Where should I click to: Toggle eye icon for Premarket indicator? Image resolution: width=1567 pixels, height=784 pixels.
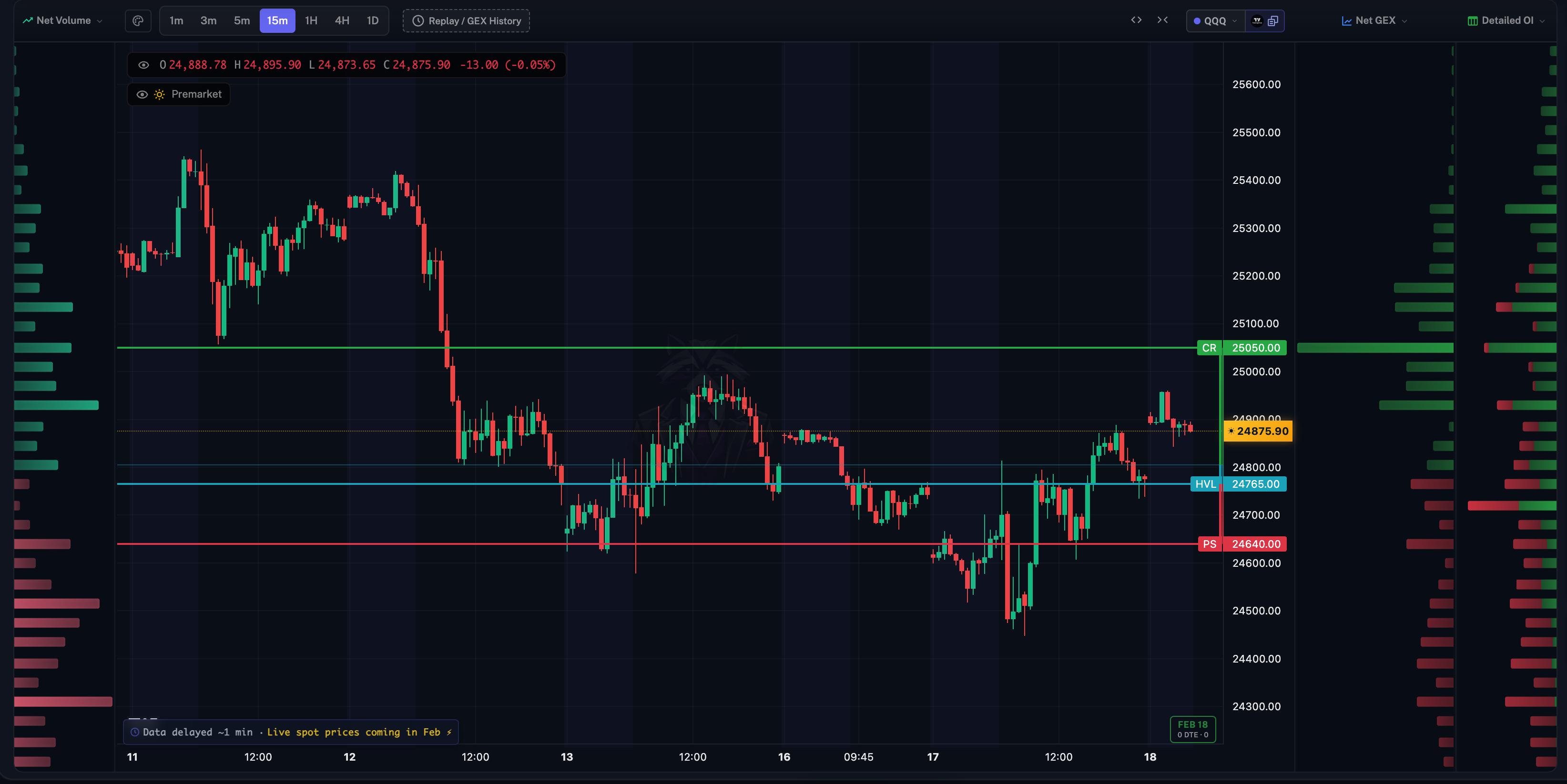[x=142, y=94]
